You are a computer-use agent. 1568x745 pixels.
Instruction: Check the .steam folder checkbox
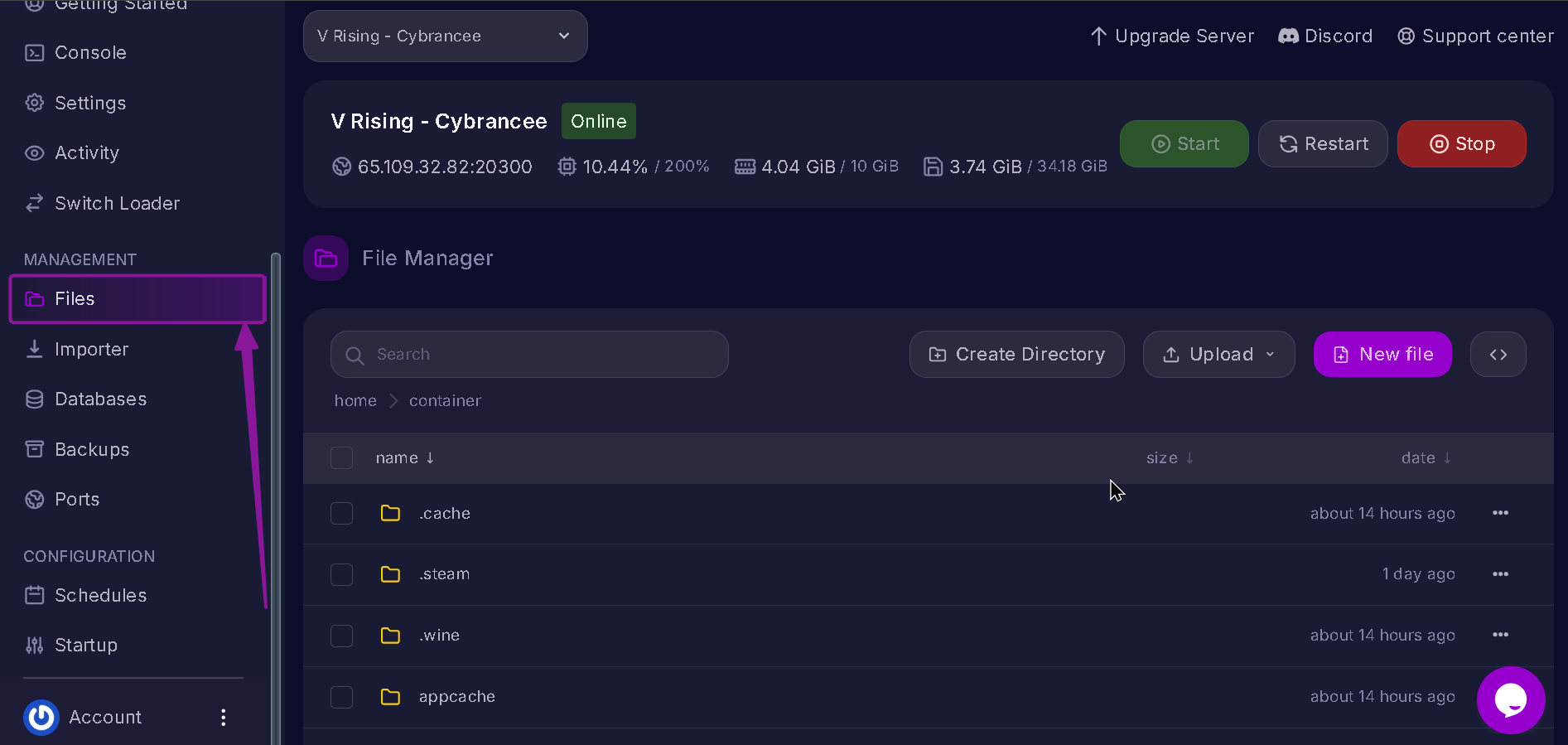[x=342, y=575]
